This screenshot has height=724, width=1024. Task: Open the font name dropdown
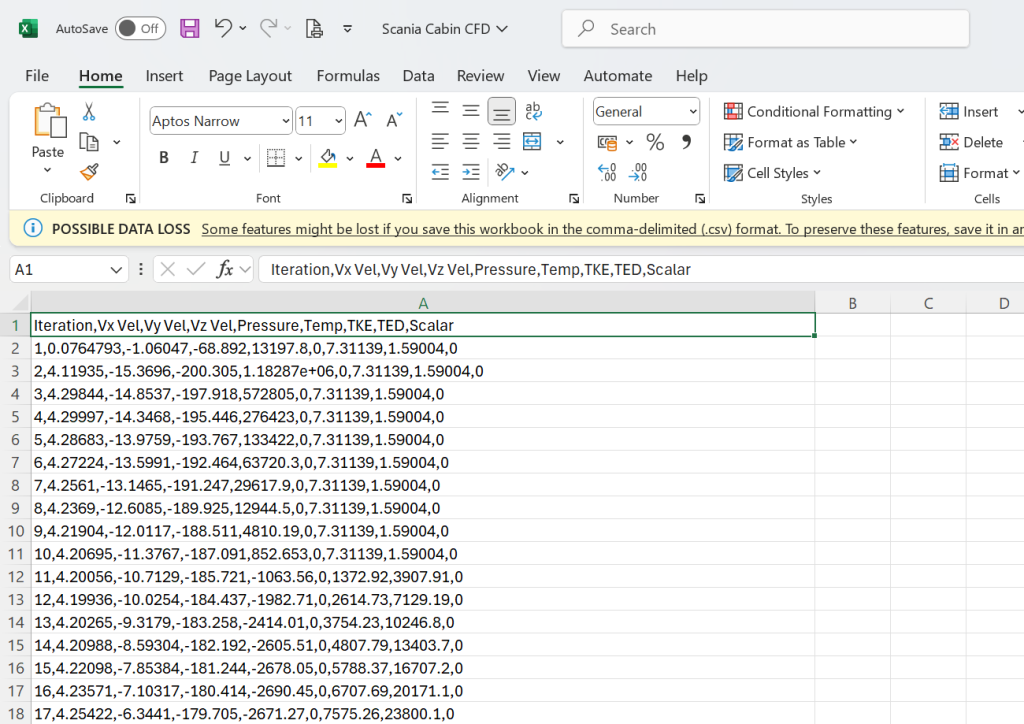[x=283, y=121]
